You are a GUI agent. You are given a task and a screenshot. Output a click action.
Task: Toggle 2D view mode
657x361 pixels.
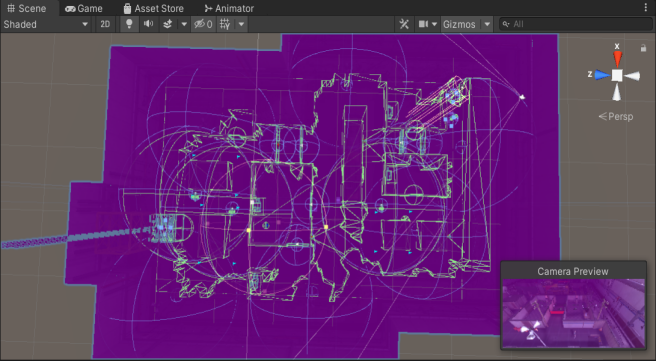[x=105, y=24]
